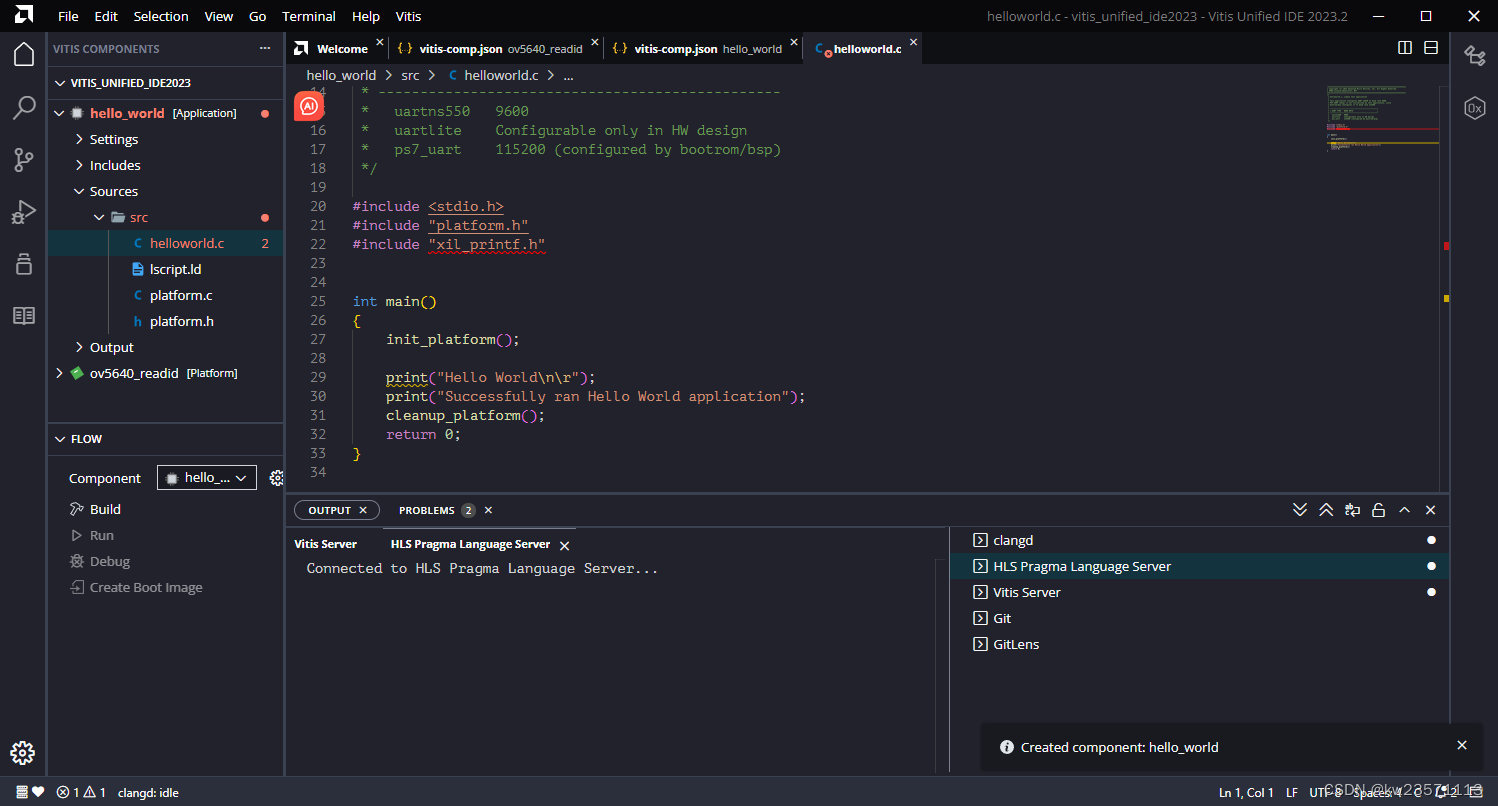Expand the Settings tree node
This screenshot has height=806, width=1498.
point(80,139)
